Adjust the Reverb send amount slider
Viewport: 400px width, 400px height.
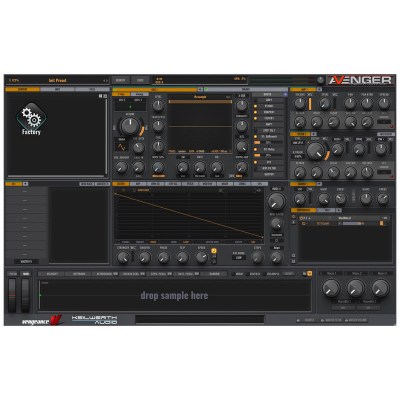[268, 143]
